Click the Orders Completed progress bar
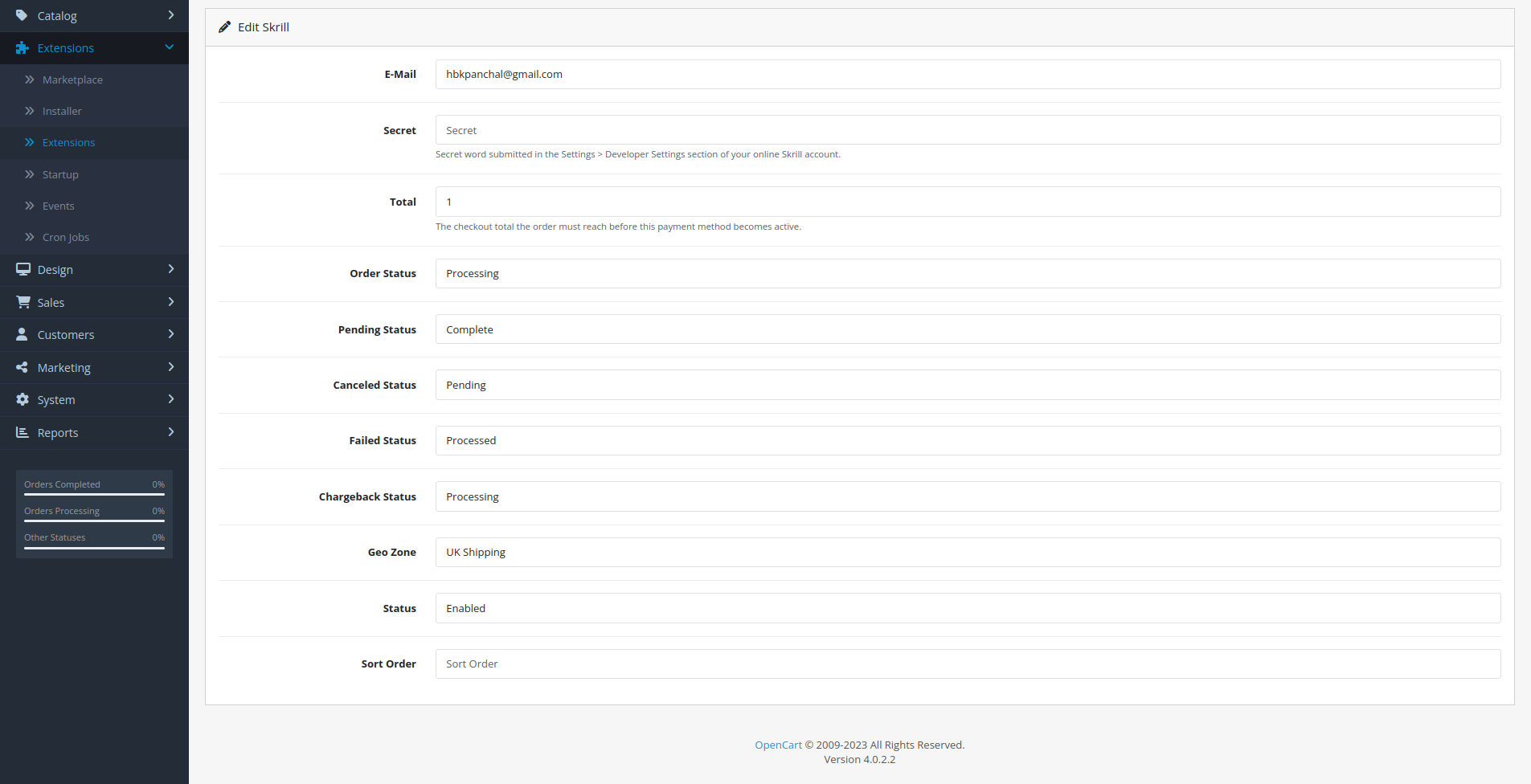This screenshot has width=1531, height=784. [94, 495]
